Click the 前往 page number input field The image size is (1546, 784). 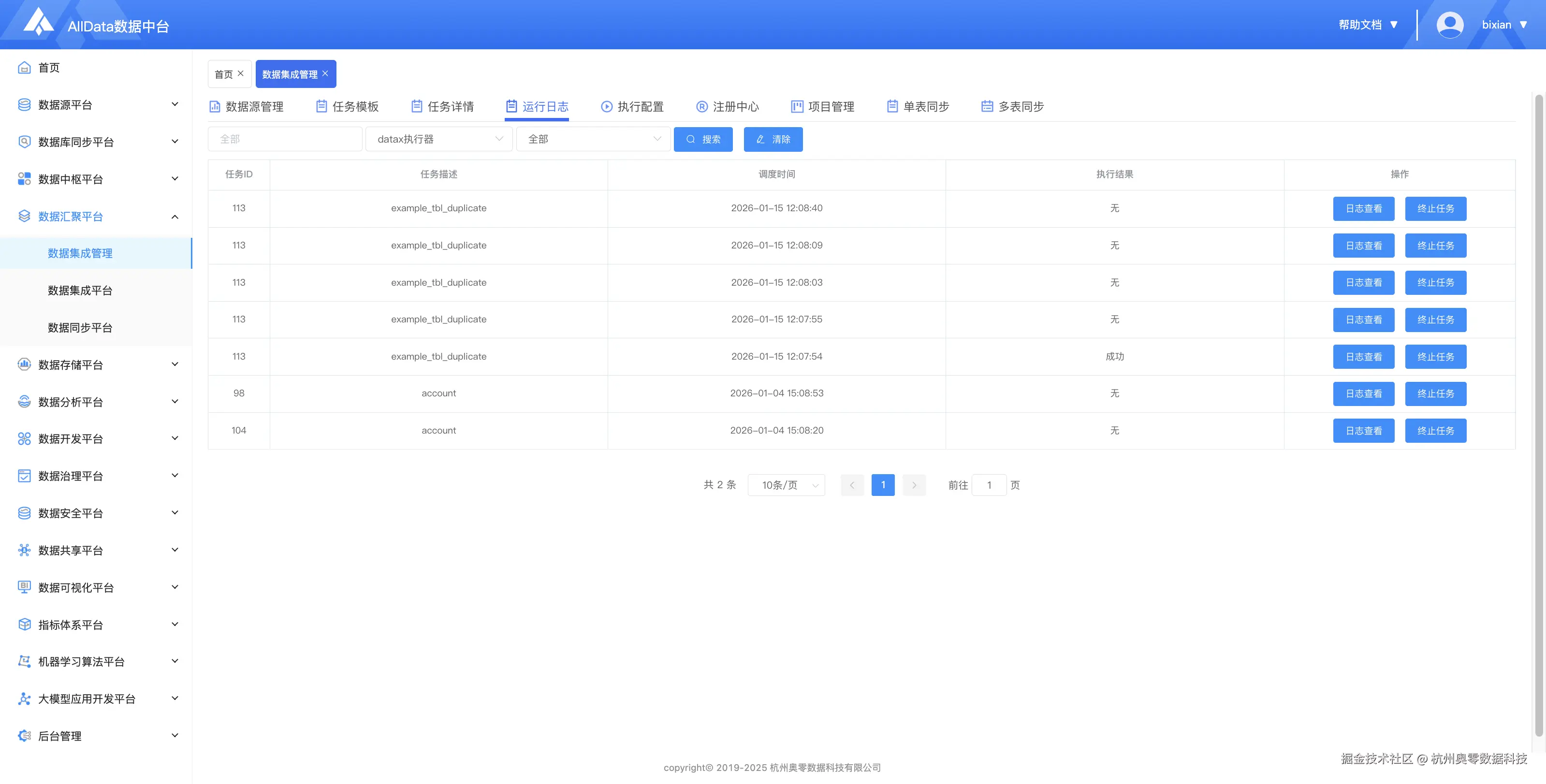(x=989, y=485)
